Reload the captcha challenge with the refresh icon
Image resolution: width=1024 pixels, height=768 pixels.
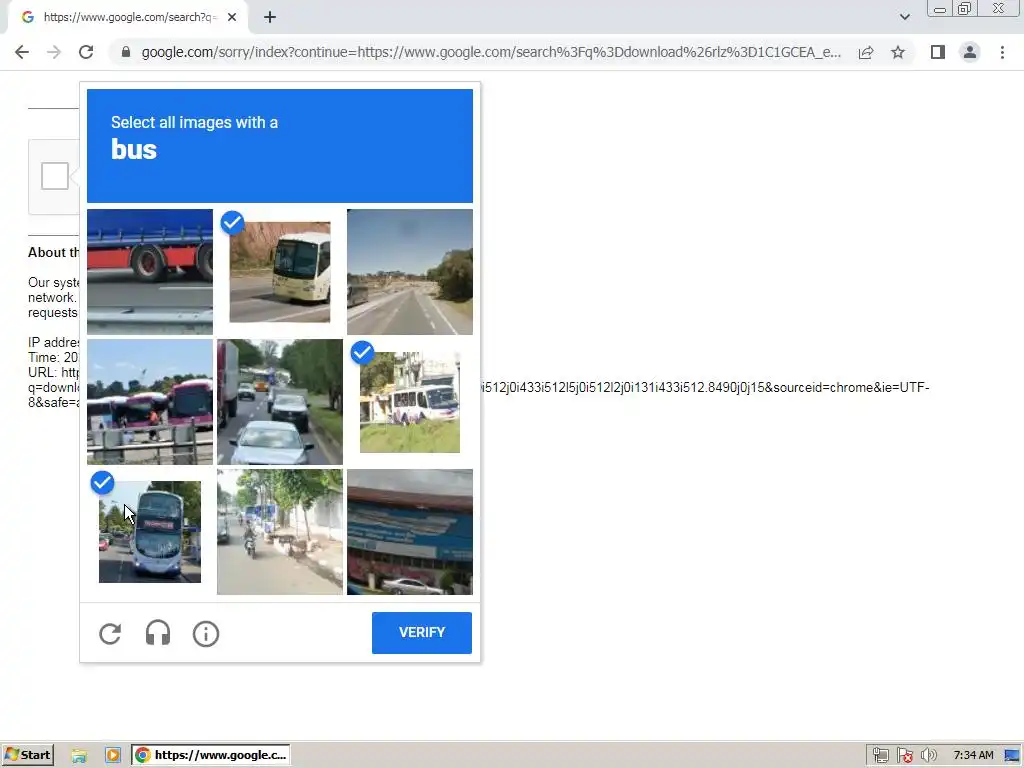tap(110, 633)
